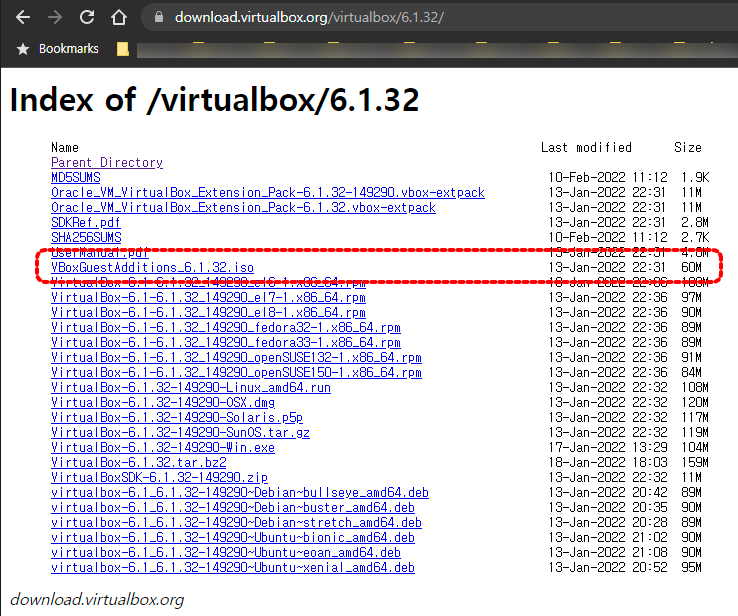
Task: Go to the Home page icon
Action: (119, 17)
